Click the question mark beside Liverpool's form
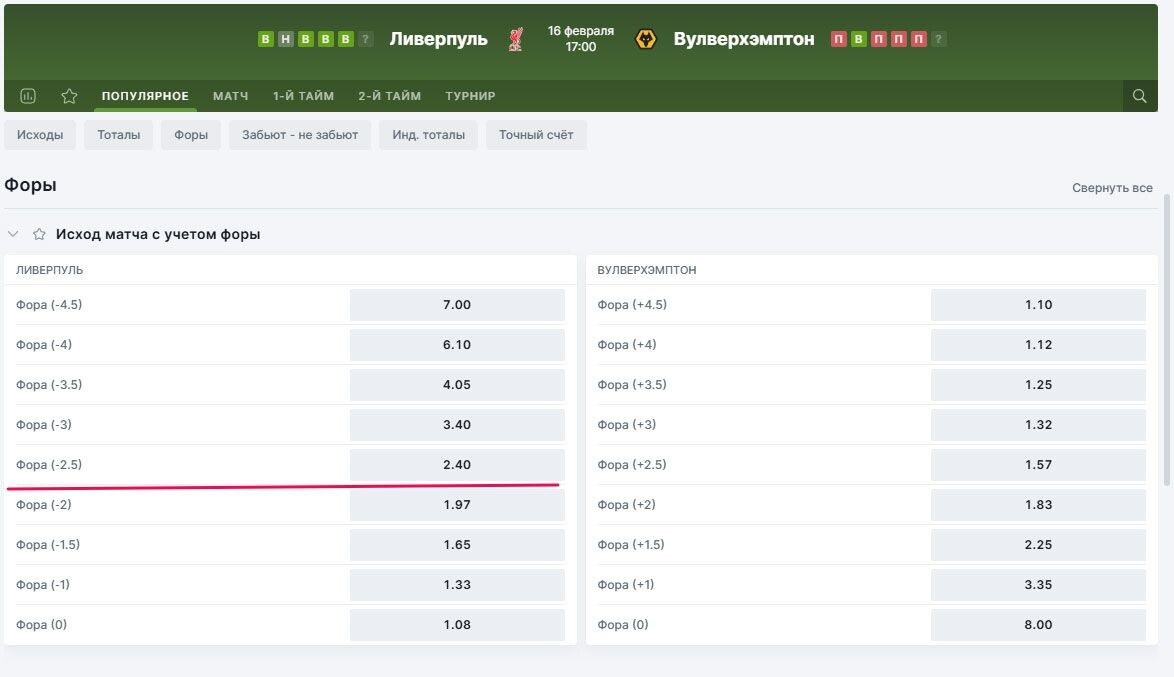The image size is (1174, 677). 365,39
